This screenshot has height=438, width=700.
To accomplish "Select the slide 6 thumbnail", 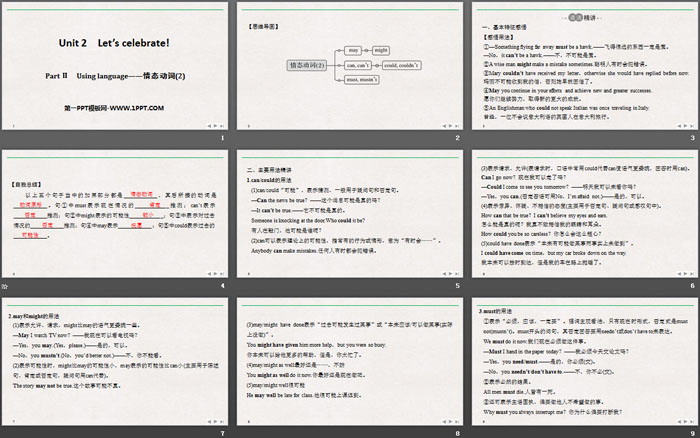I will pos(585,214).
